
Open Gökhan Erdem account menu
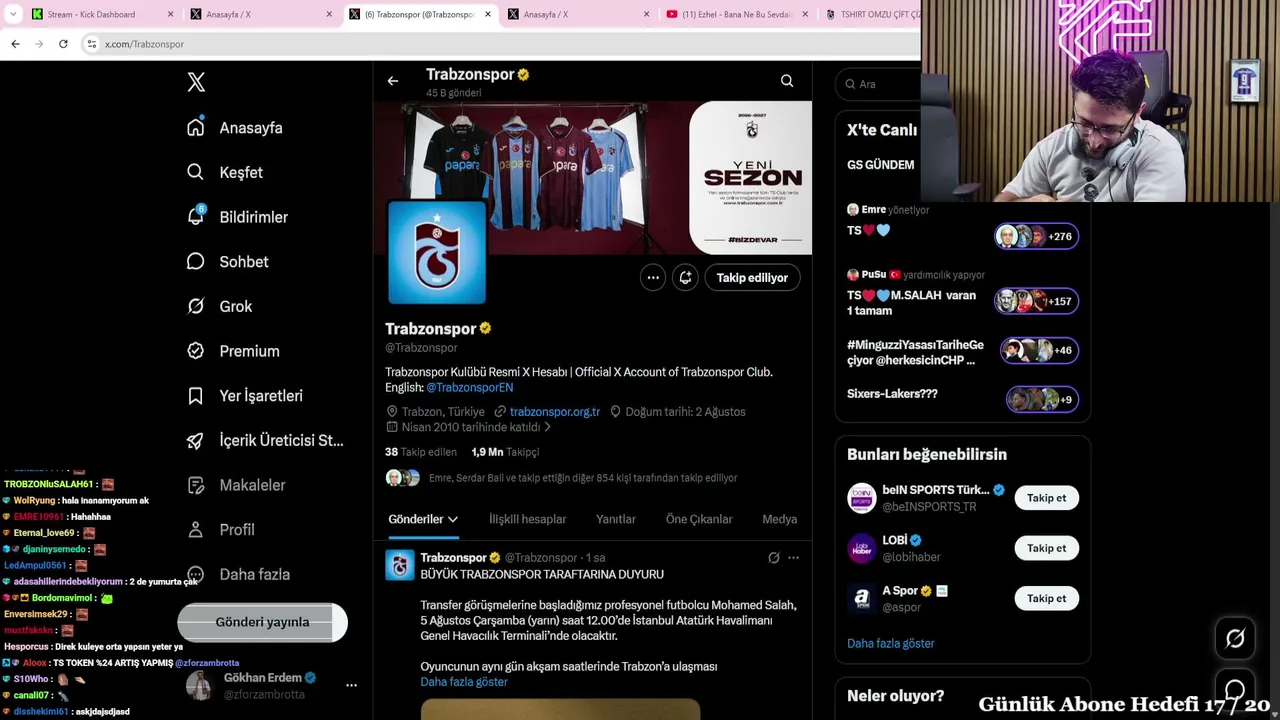pyautogui.click(x=351, y=685)
